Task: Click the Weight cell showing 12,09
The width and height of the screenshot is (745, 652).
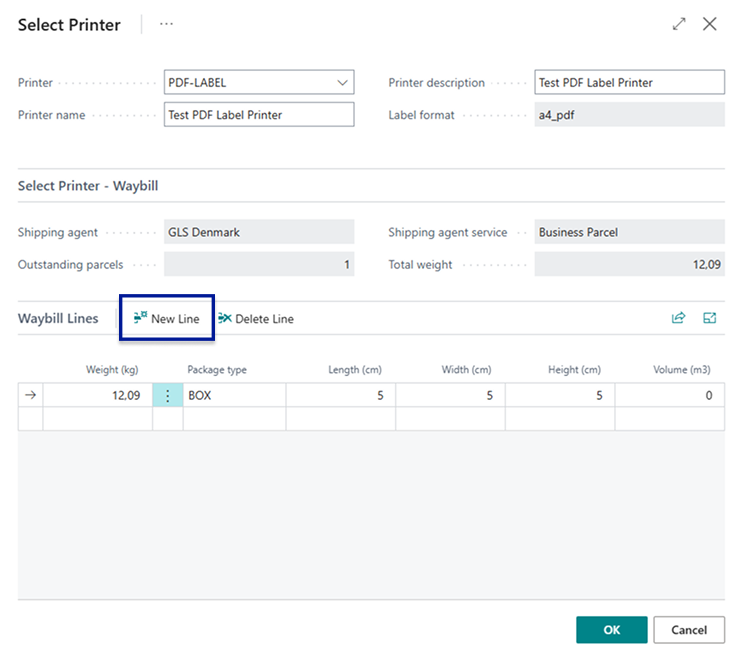Action: (98, 395)
